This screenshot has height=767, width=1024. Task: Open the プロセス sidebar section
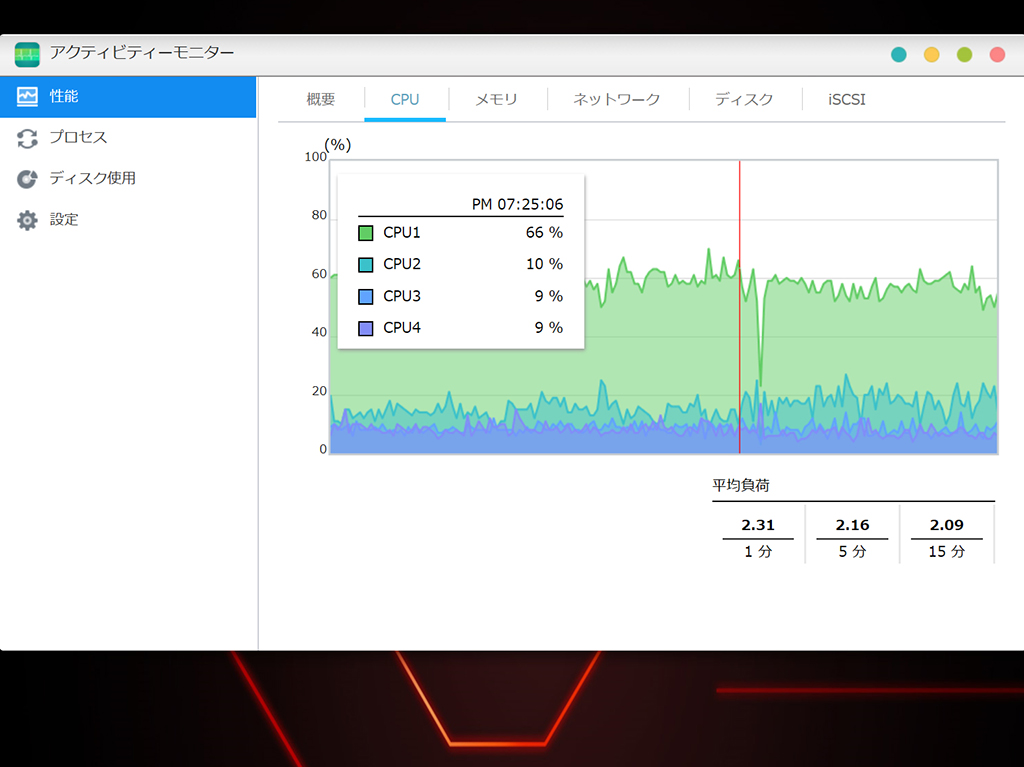coord(128,138)
